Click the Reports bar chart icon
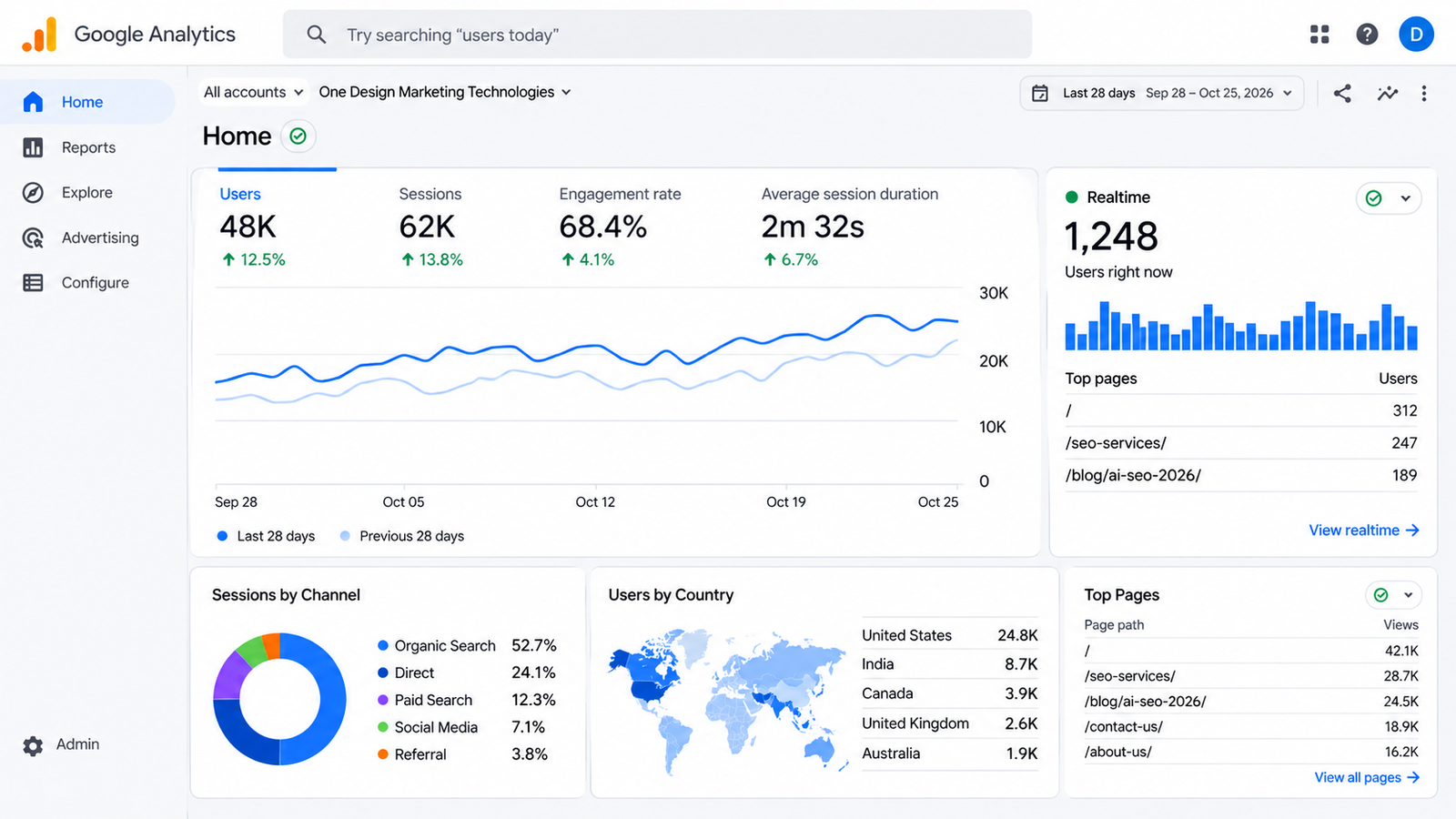Image resolution: width=1456 pixels, height=819 pixels. [33, 147]
